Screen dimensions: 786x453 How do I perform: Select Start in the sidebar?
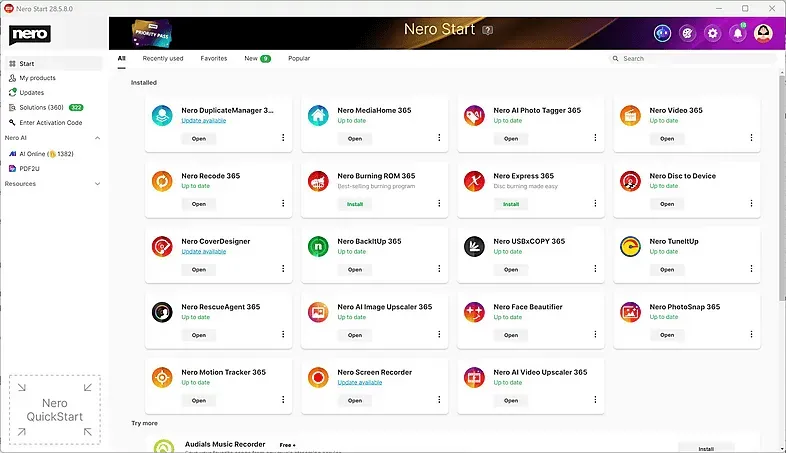pyautogui.click(x=54, y=64)
